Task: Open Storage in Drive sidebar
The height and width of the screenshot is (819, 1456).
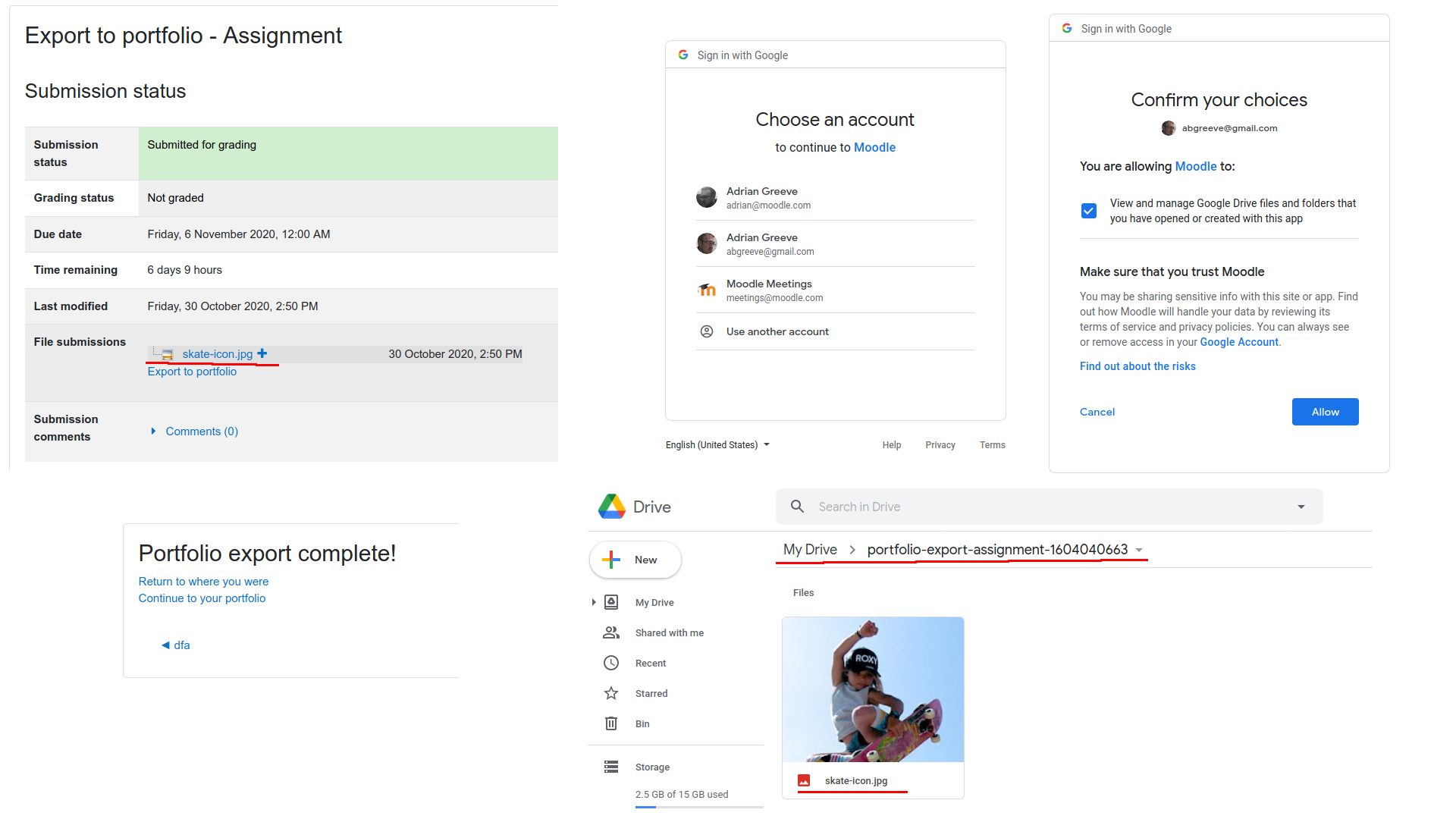Action: pos(652,767)
